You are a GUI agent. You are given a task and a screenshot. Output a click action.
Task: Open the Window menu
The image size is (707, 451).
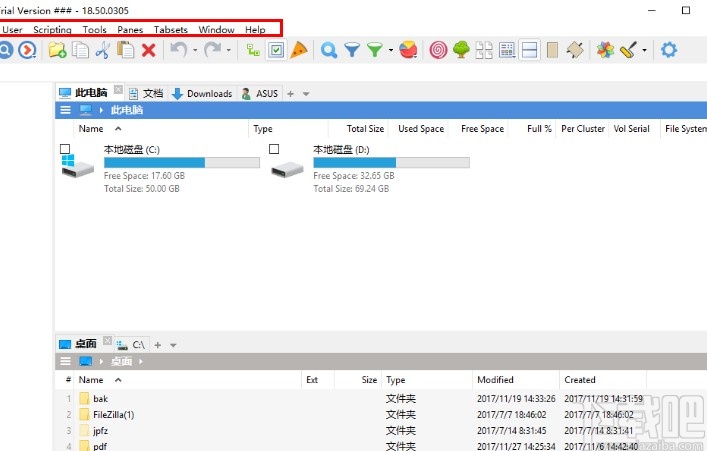coord(216,30)
